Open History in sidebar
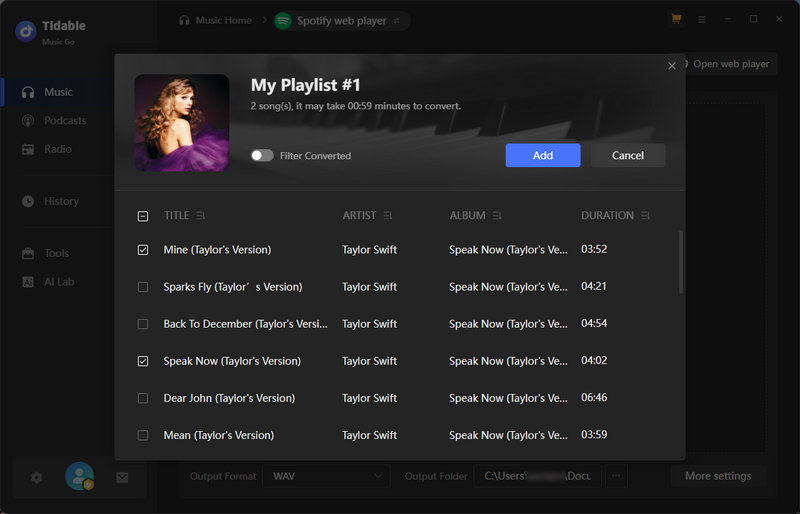 point(57,201)
